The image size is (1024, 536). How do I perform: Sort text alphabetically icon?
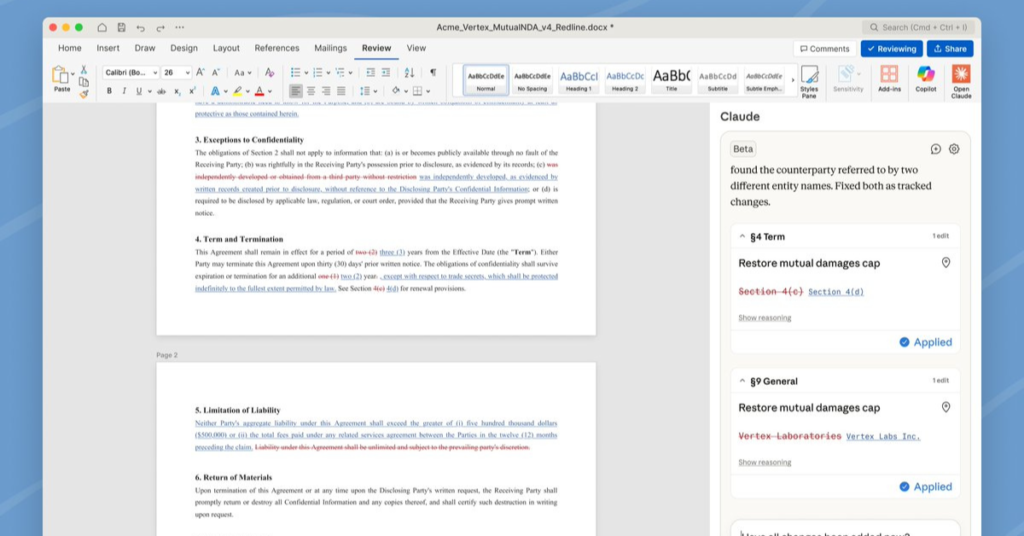coord(409,72)
